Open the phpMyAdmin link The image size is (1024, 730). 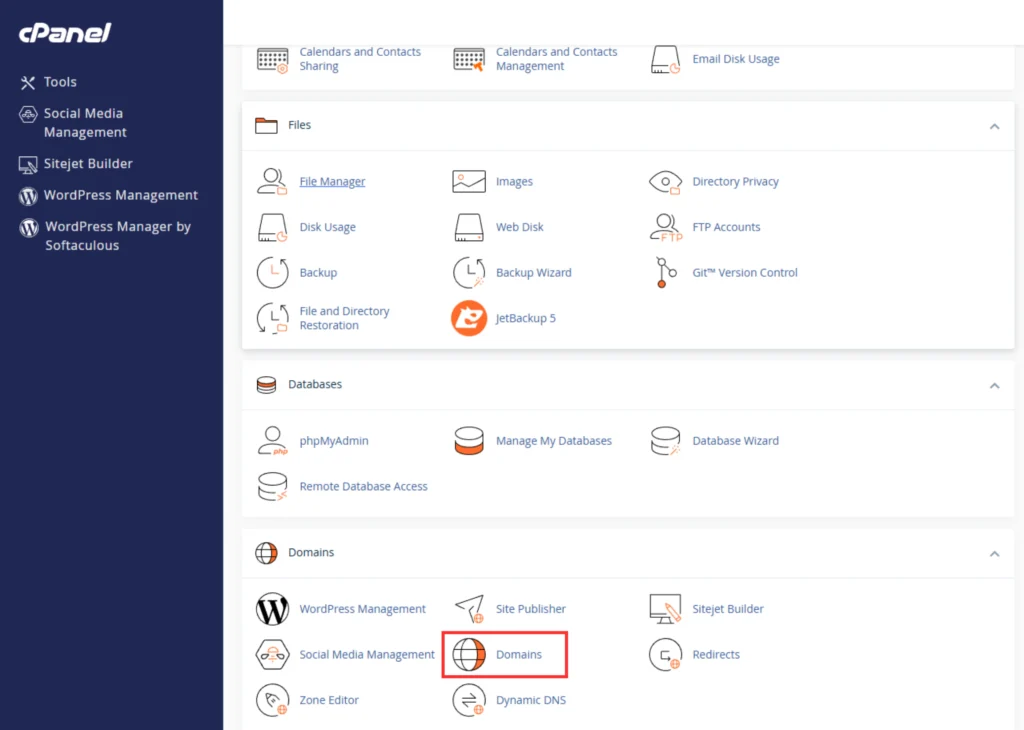click(x=334, y=441)
